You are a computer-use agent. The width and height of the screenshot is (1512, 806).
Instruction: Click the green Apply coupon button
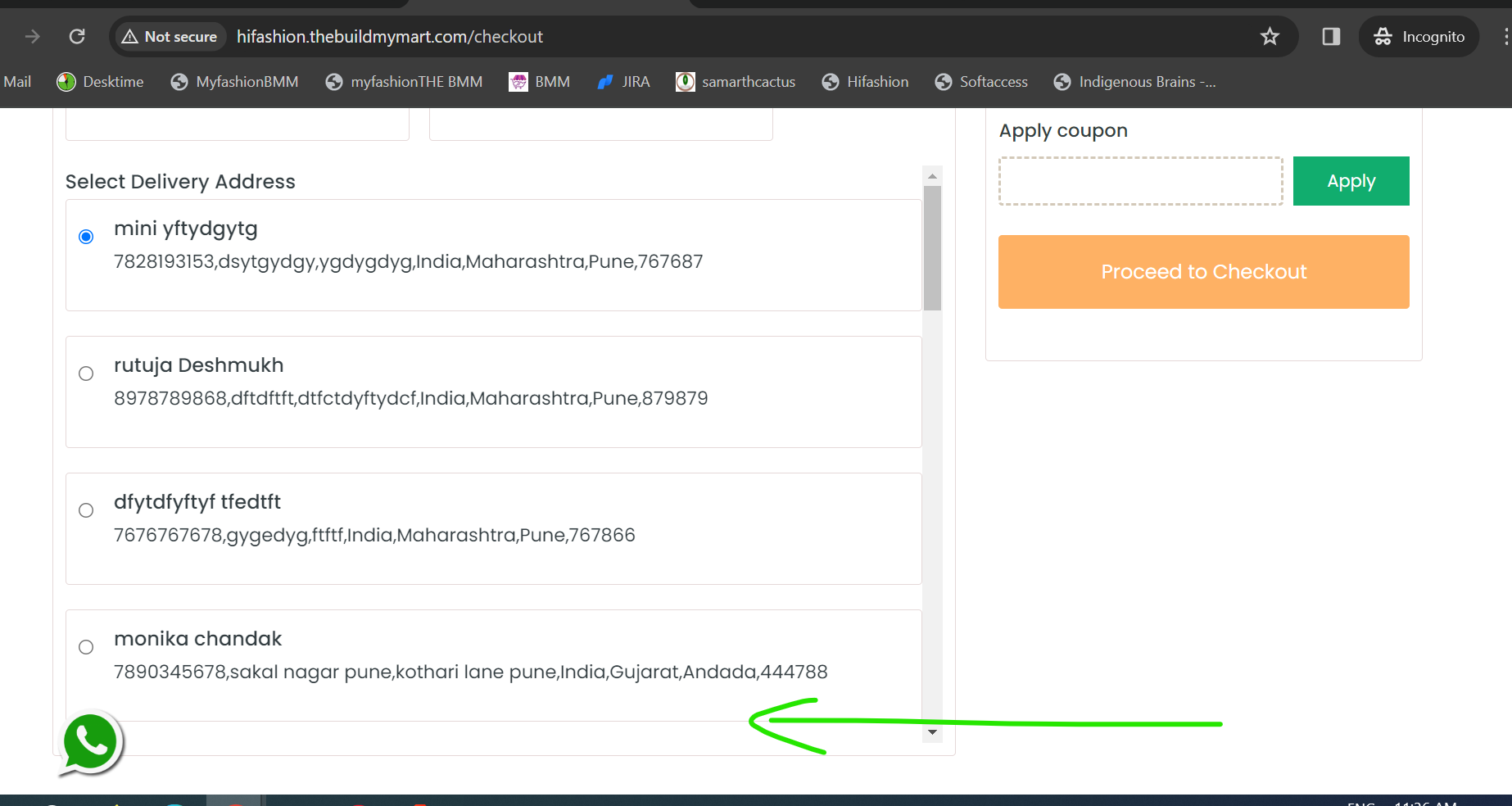(x=1351, y=181)
